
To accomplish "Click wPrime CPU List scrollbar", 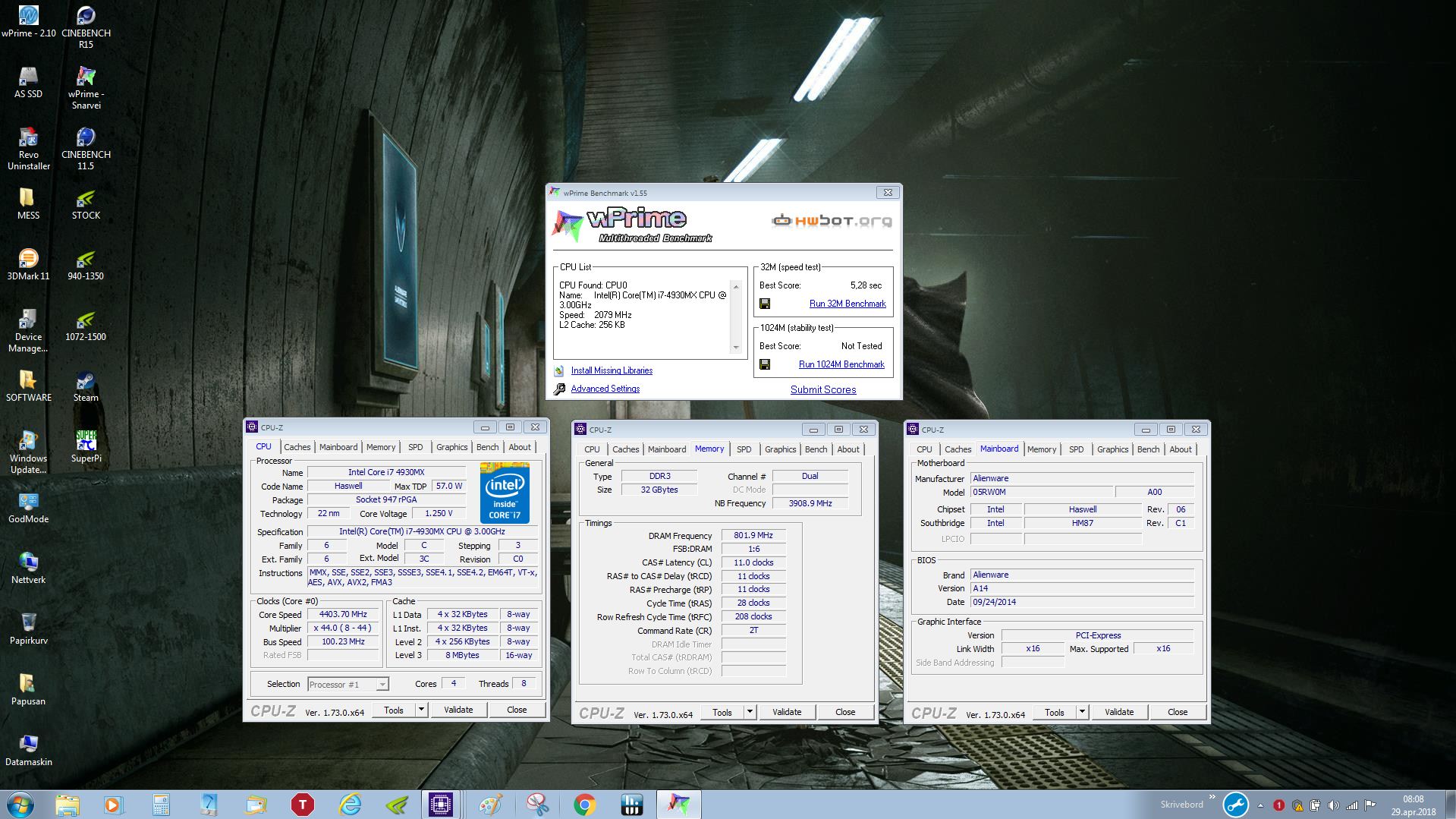I will pos(735,317).
